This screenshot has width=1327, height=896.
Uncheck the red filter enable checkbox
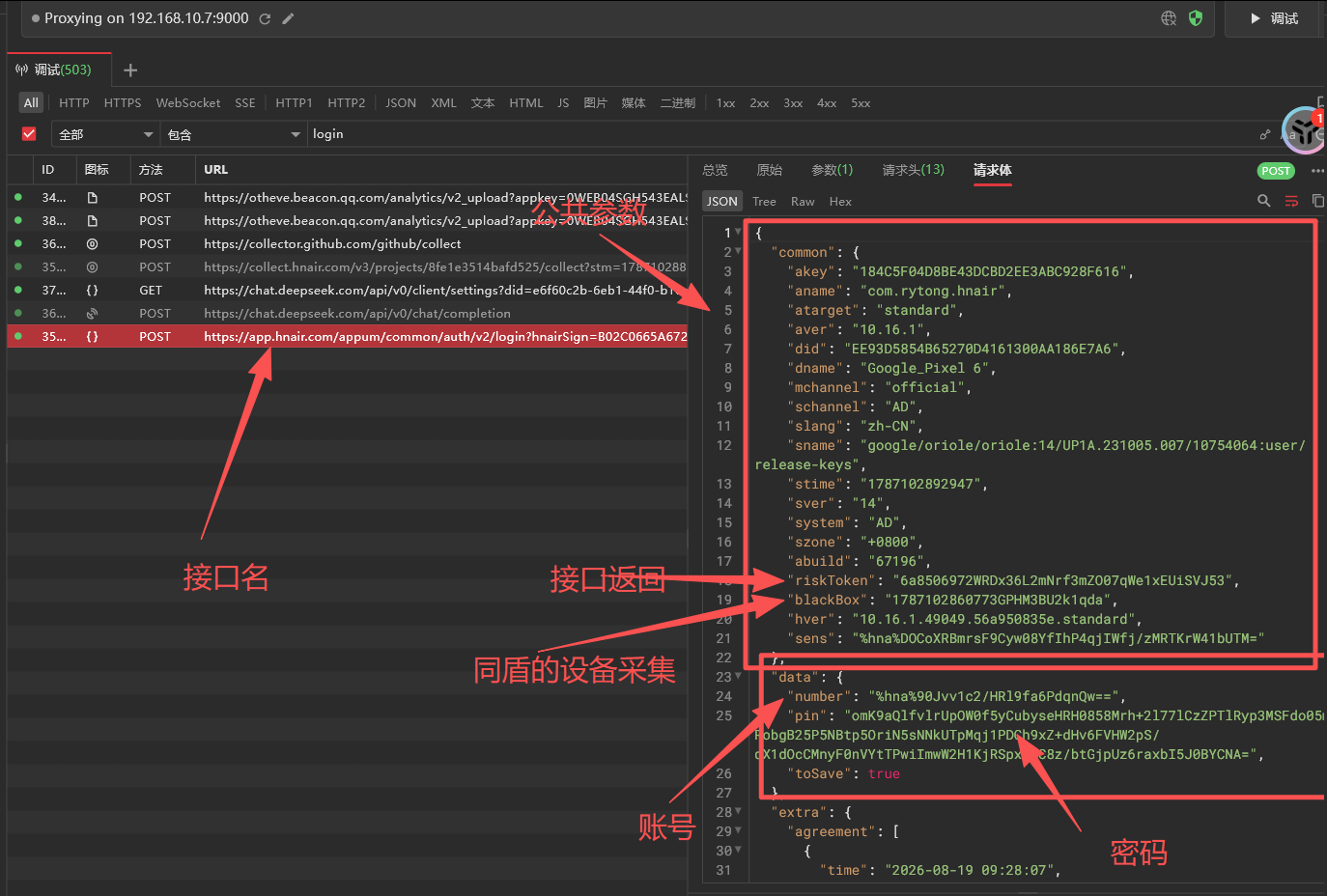click(x=29, y=134)
